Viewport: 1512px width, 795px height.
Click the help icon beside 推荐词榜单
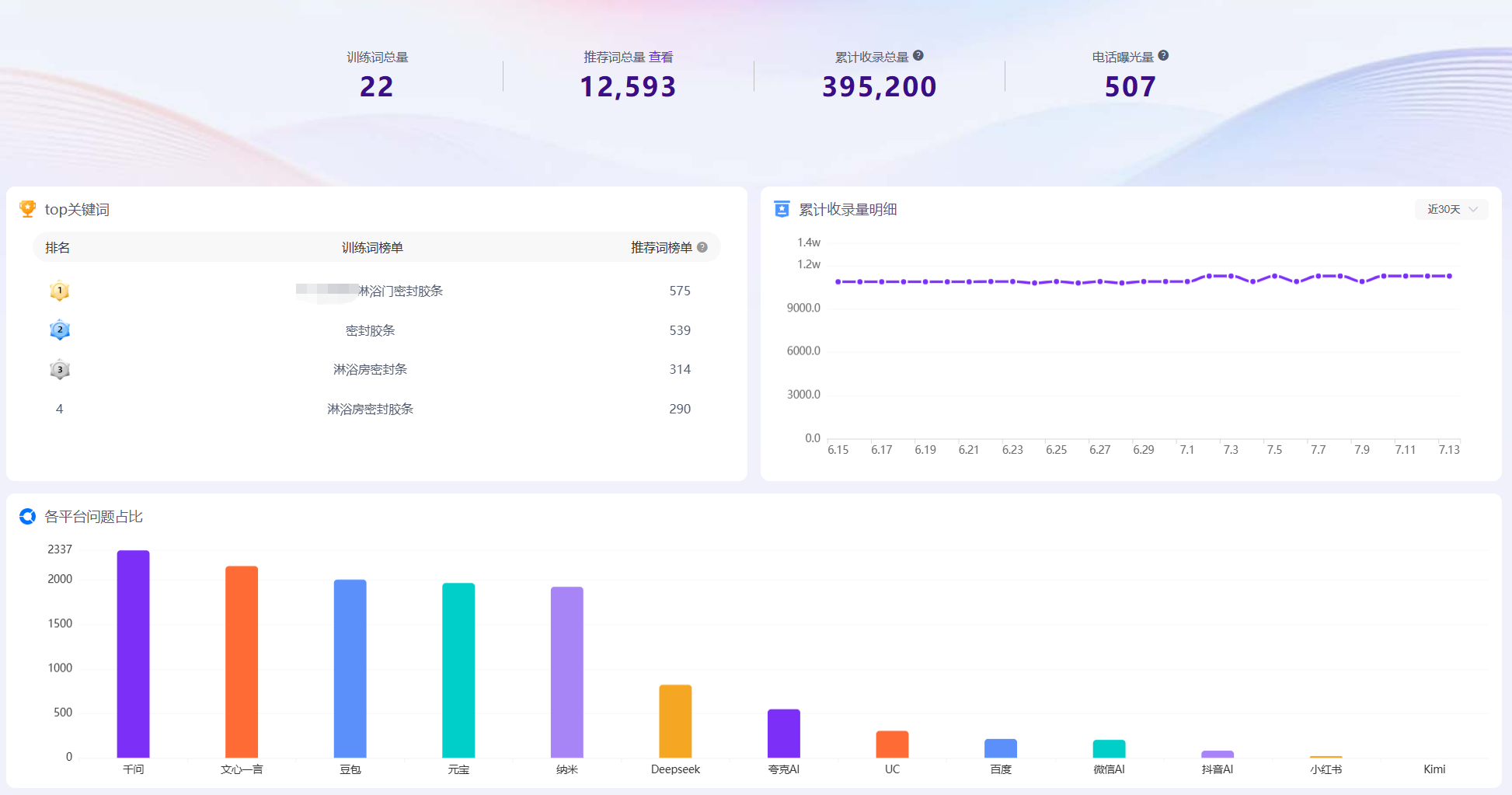[702, 247]
